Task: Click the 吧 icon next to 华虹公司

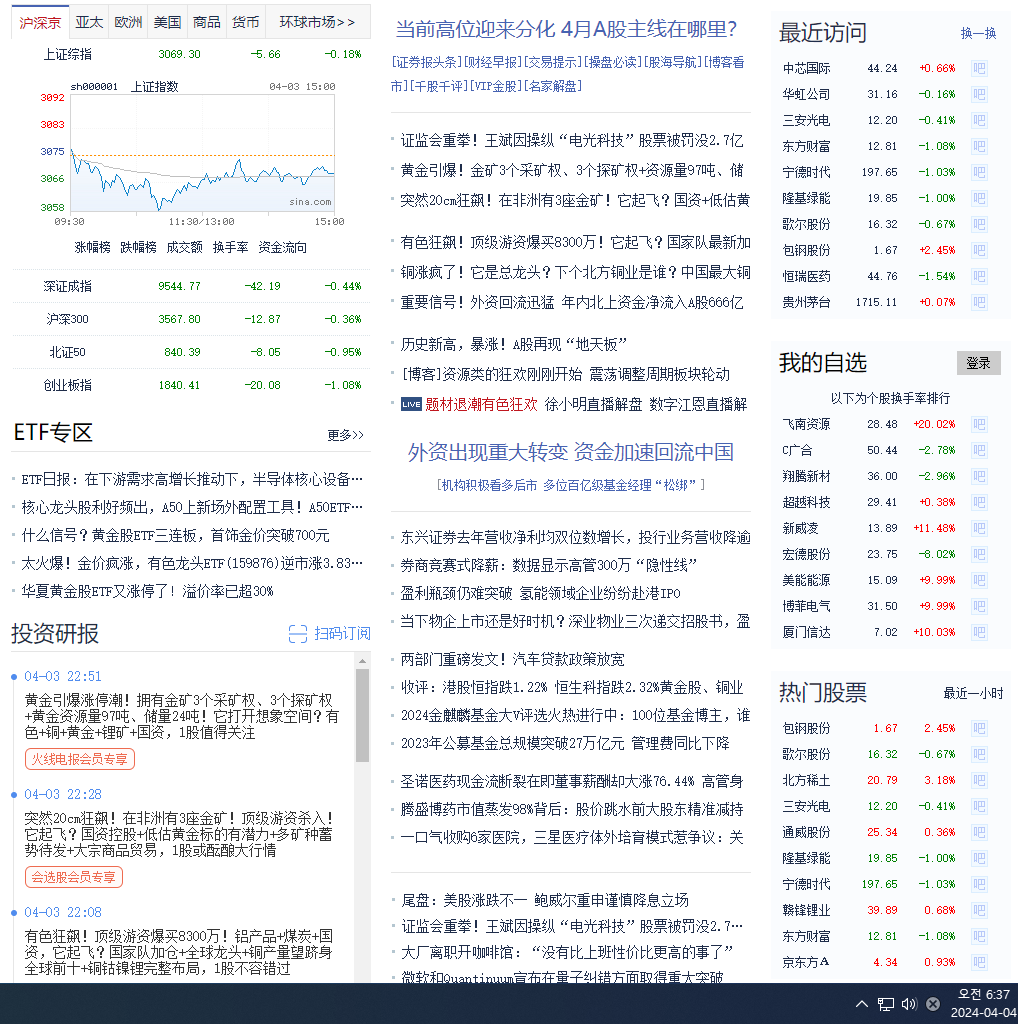Action: tap(979, 95)
